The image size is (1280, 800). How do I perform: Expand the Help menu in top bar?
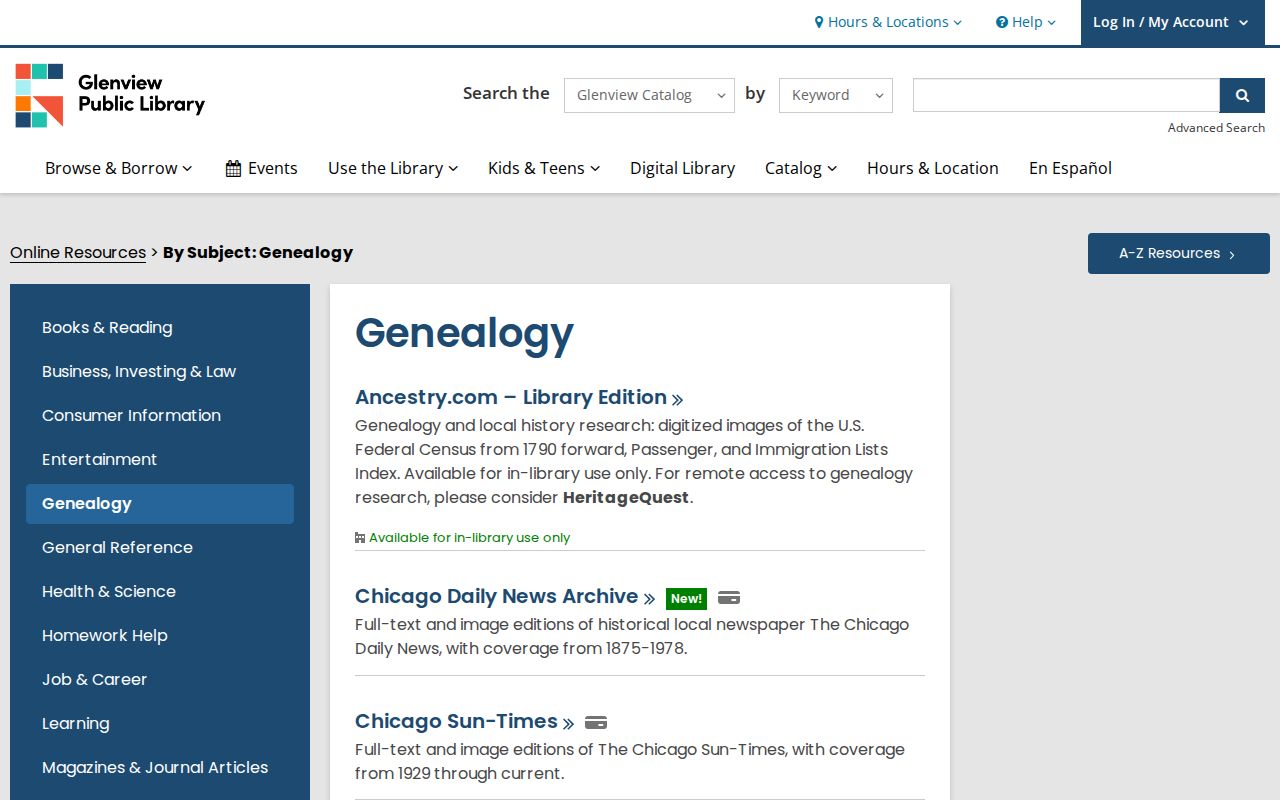point(1026,22)
